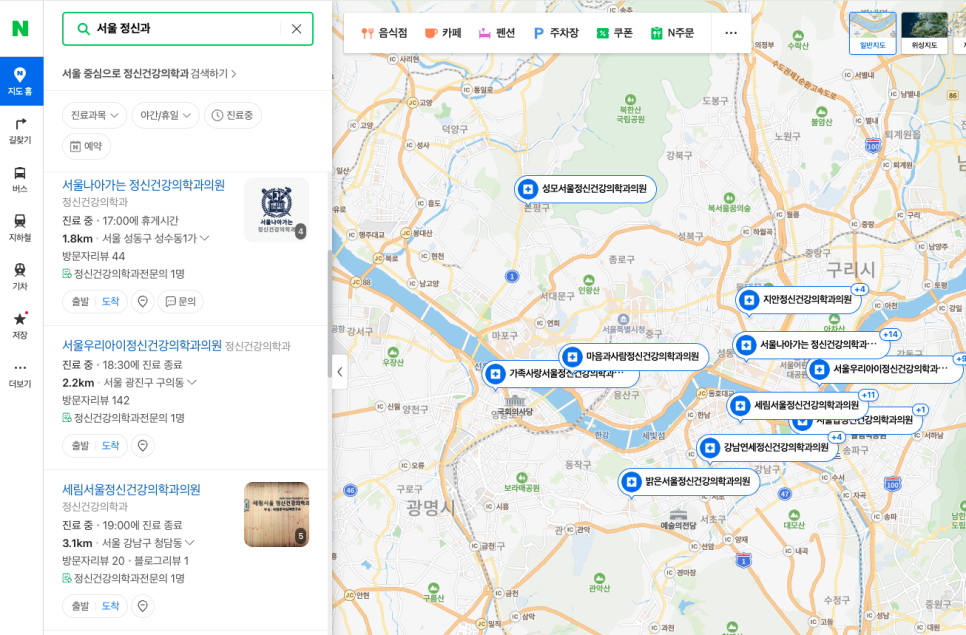966x635 pixels.
Task: Click the Naver N logo
Action: coord(20,28)
